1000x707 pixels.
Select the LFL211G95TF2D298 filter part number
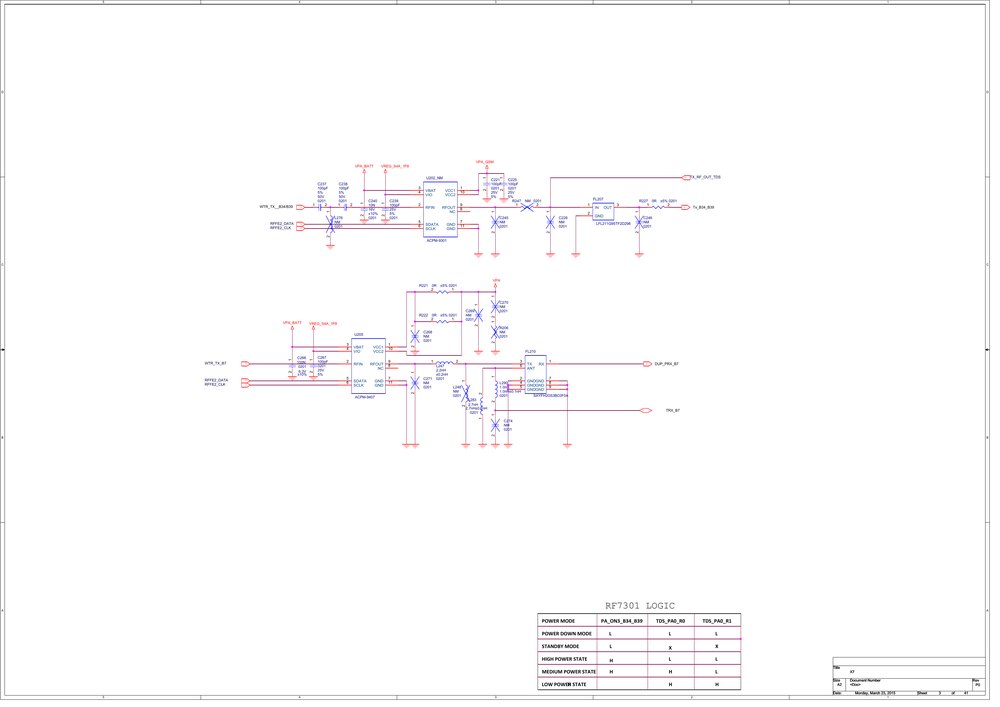[x=613, y=224]
